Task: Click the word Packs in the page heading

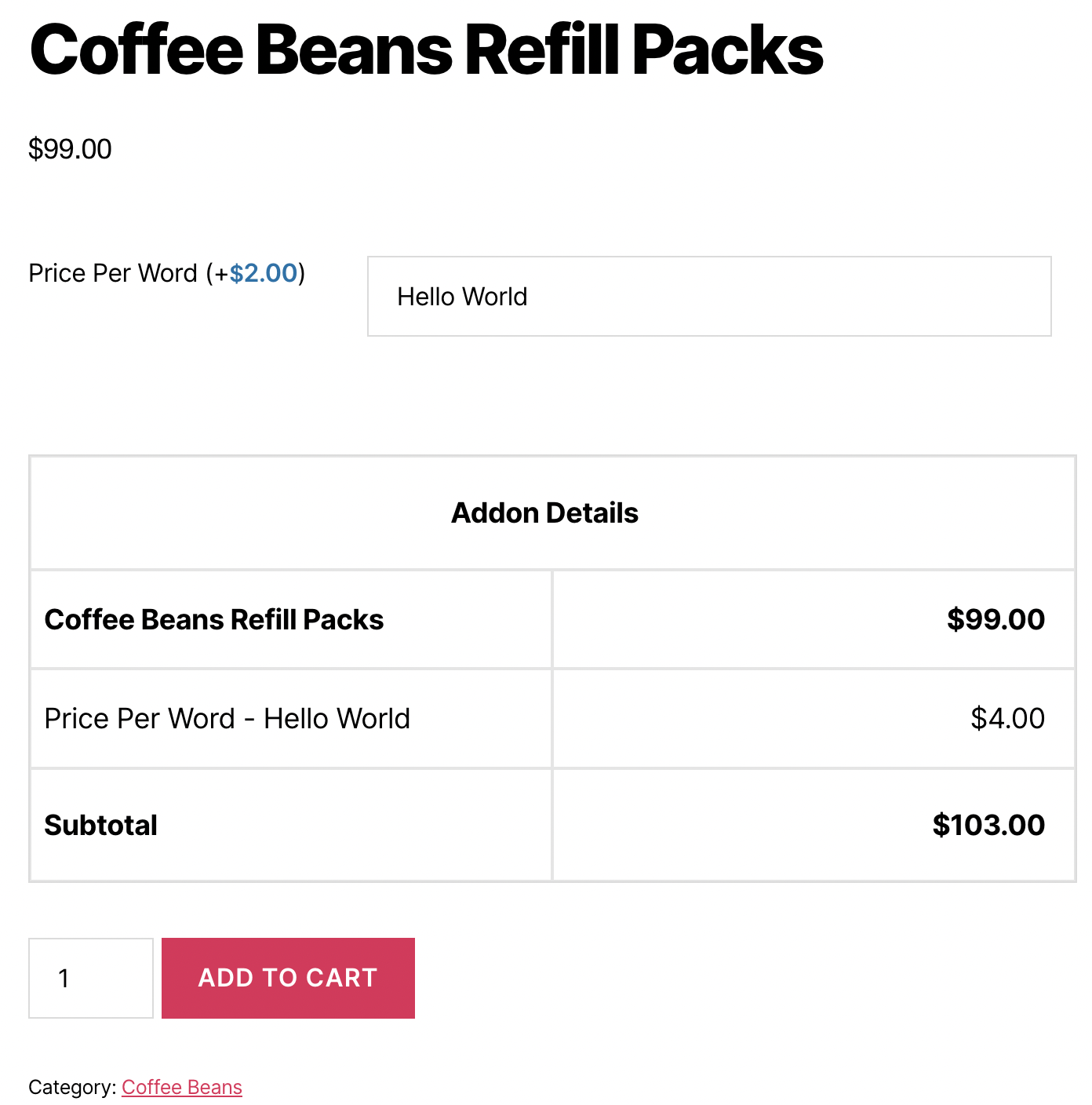Action: (727, 50)
